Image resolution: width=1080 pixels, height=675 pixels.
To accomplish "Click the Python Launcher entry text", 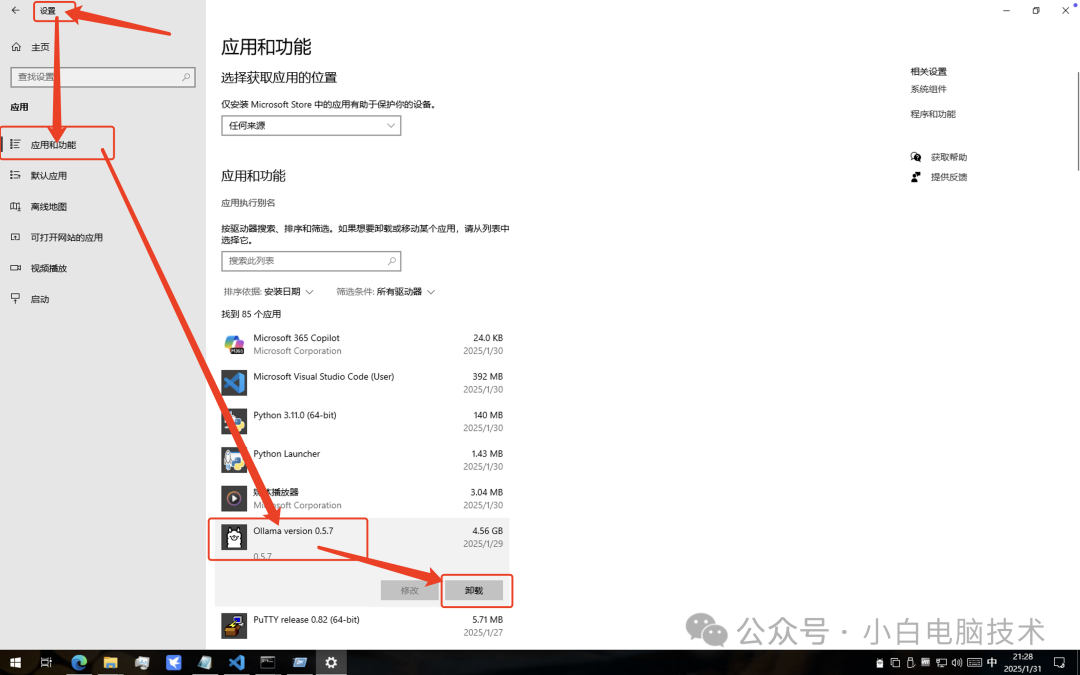I will pyautogui.click(x=287, y=454).
